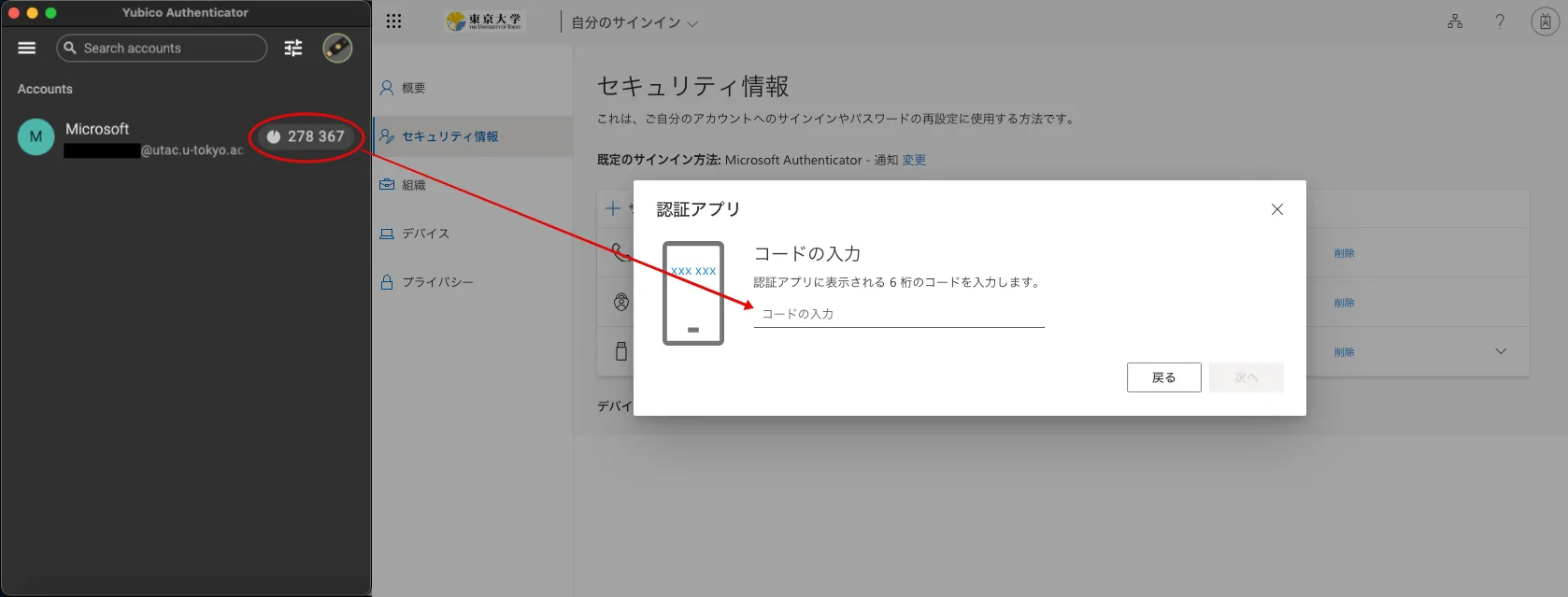
Task: Select the Microsoft account entry
Action: [131, 137]
